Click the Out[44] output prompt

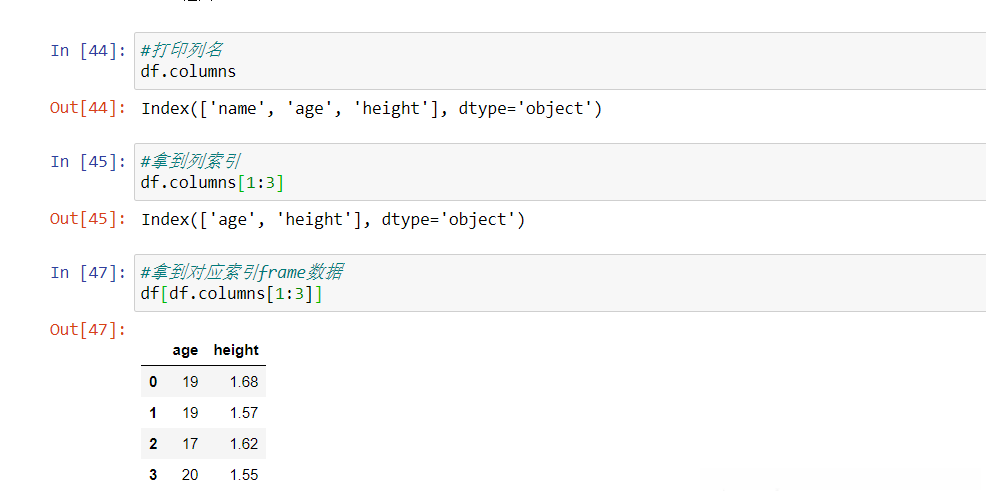click(88, 108)
